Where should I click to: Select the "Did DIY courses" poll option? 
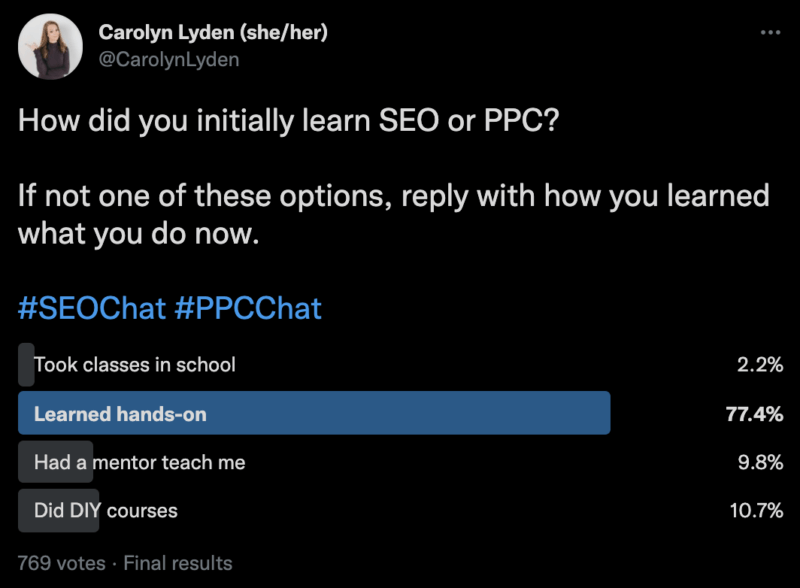(105, 511)
